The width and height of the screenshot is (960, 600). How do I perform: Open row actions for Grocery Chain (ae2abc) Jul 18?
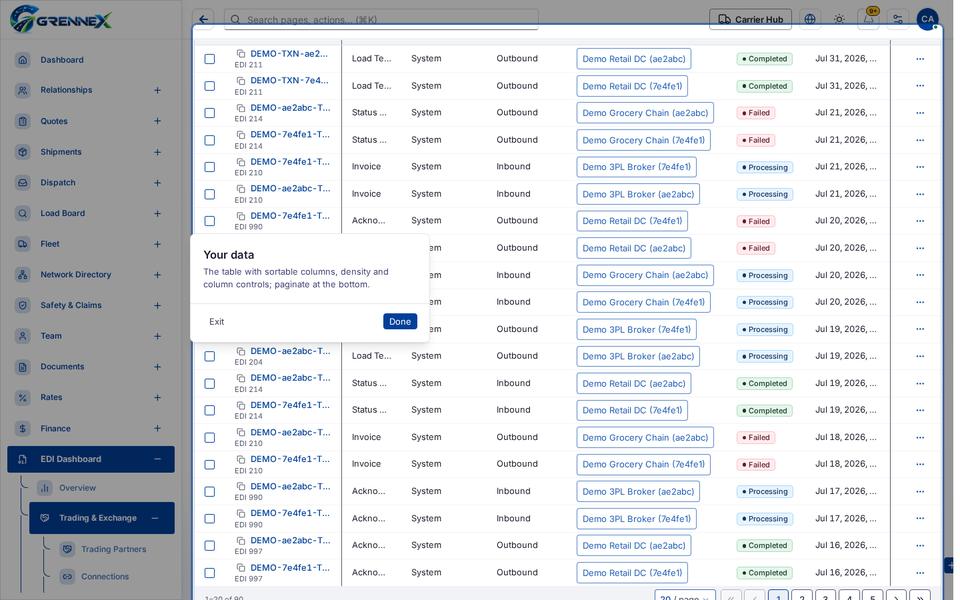920,437
